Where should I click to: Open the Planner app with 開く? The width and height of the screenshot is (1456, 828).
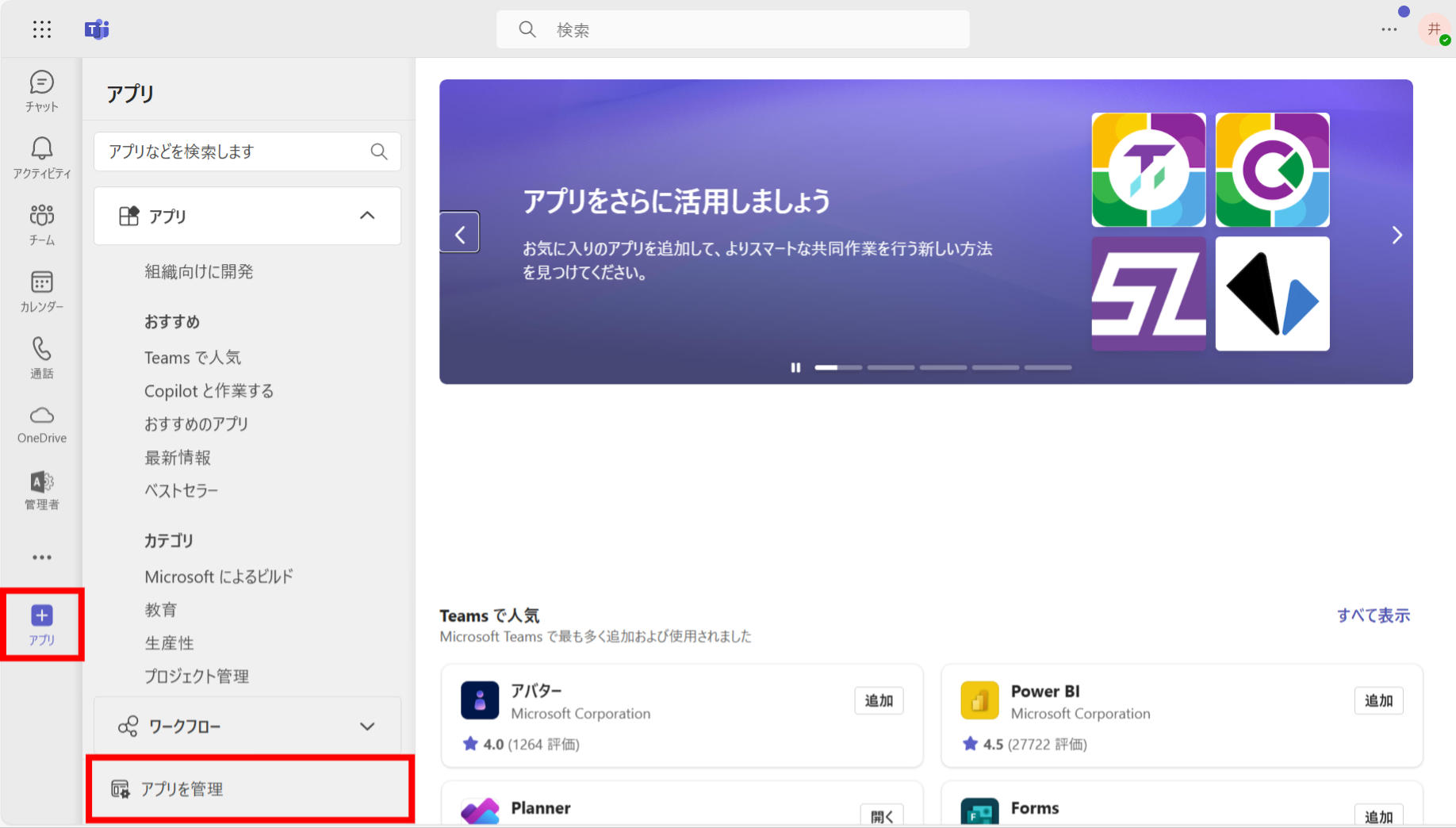(882, 815)
